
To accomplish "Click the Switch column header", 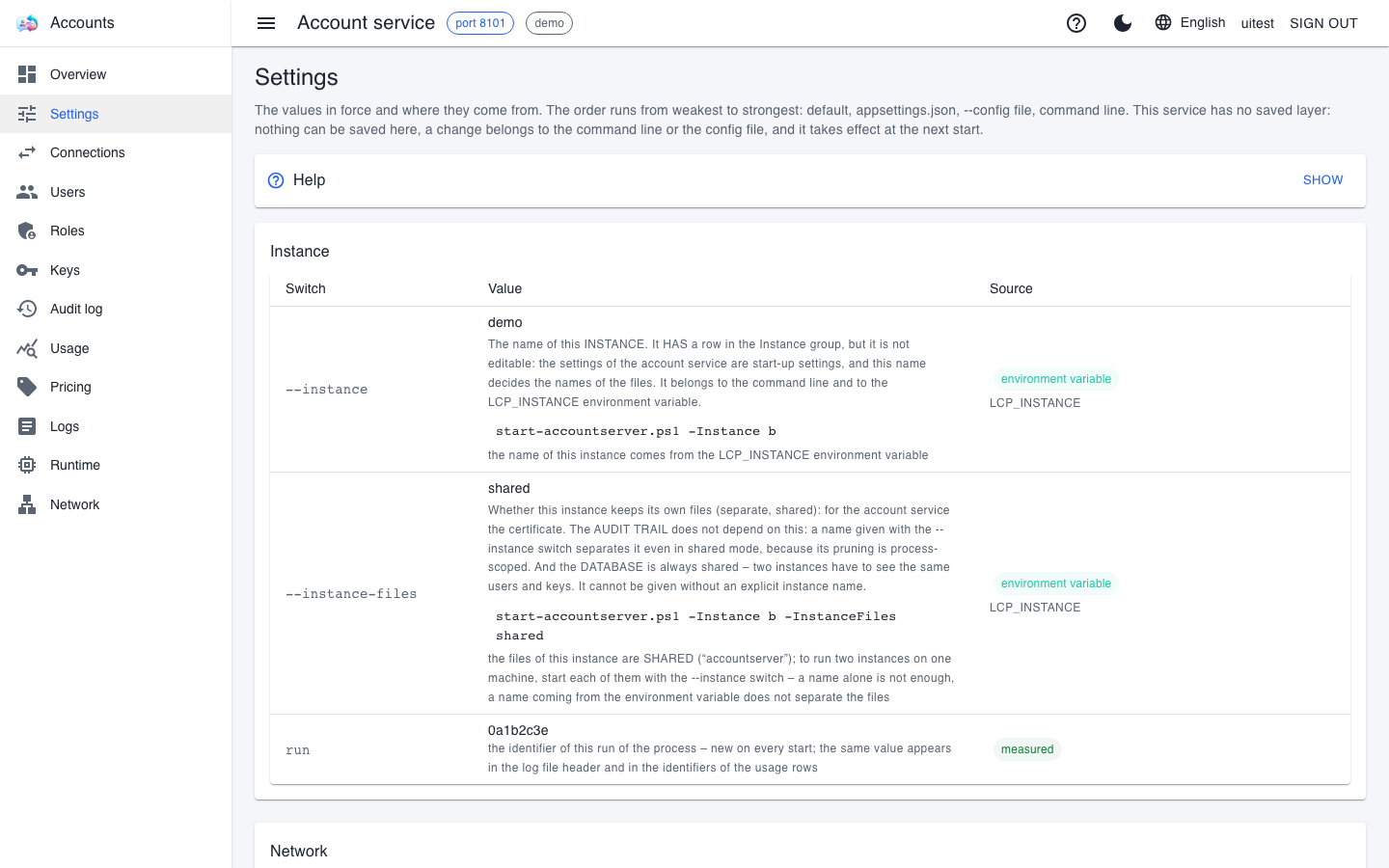I will (306, 288).
